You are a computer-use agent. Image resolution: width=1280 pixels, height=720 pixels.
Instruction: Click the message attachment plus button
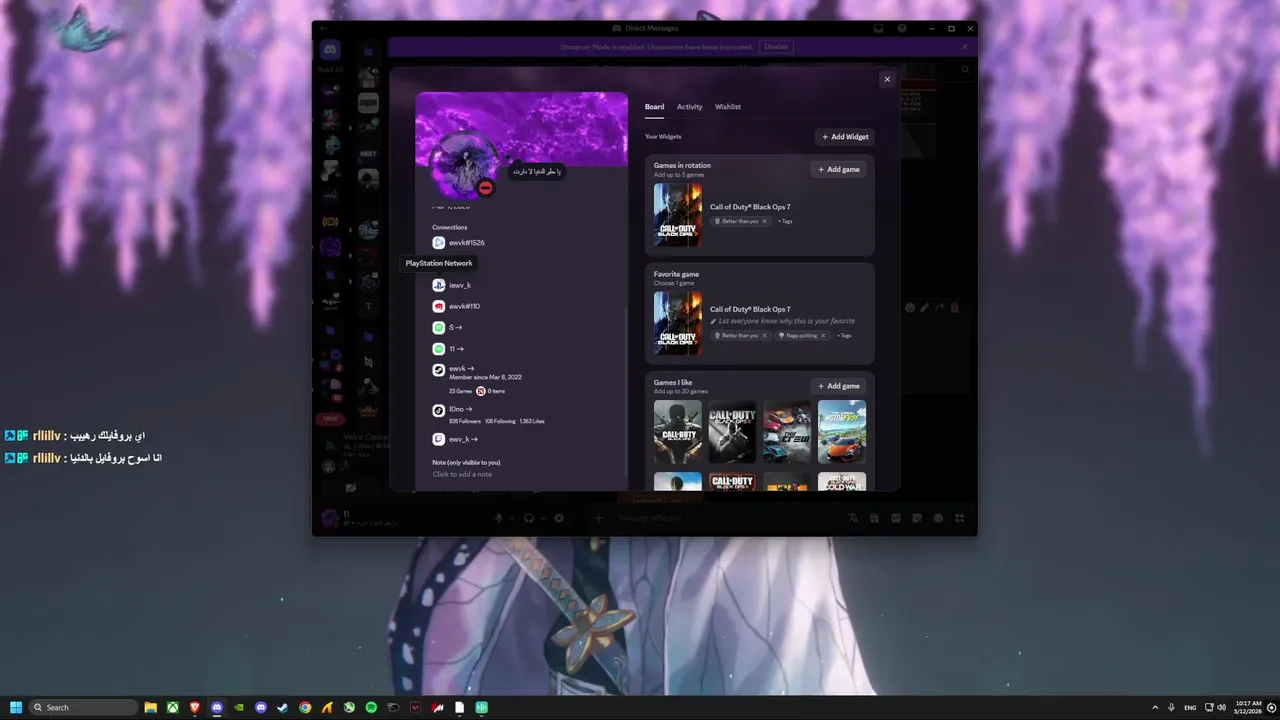(x=599, y=518)
